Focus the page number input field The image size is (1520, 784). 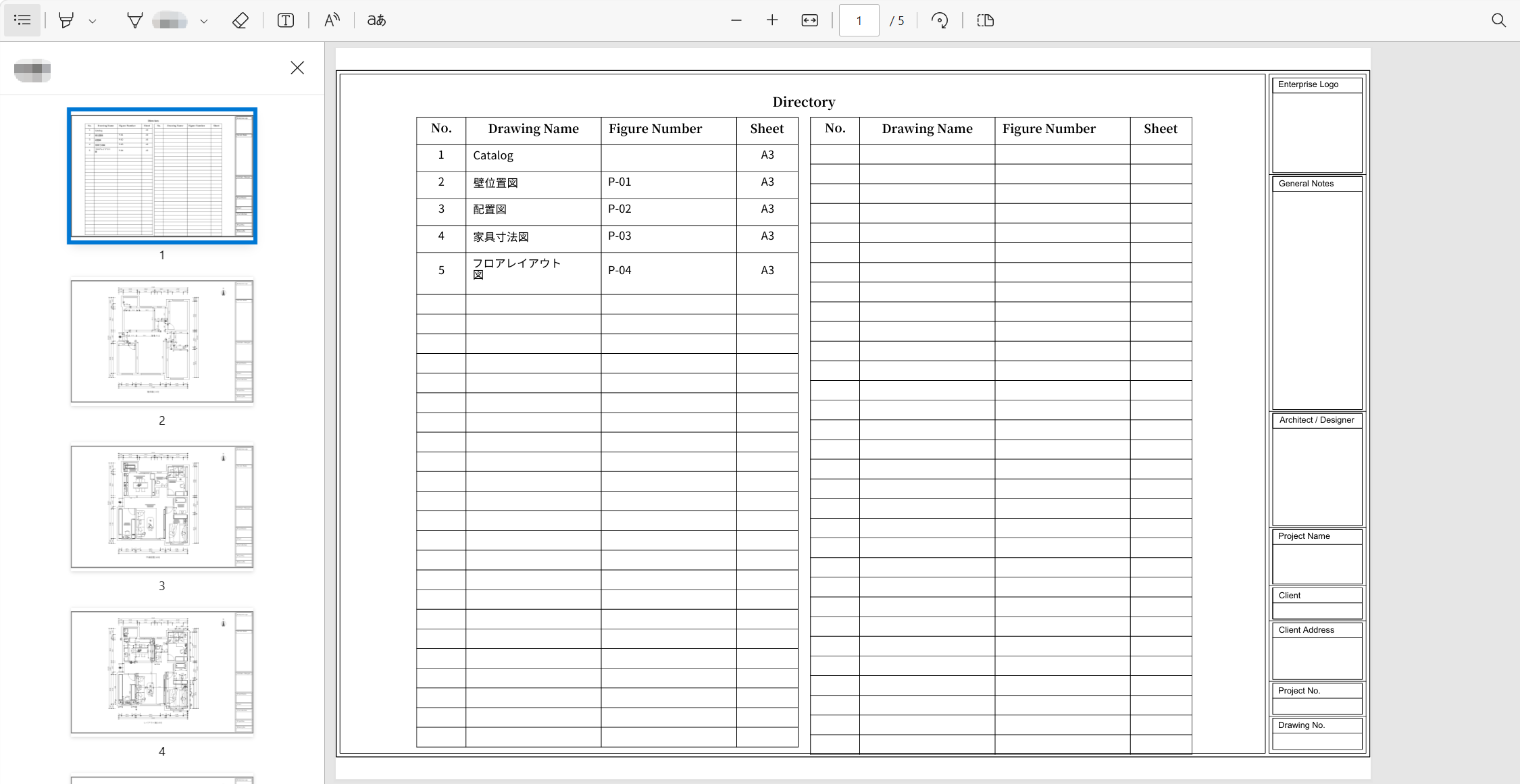[859, 20]
